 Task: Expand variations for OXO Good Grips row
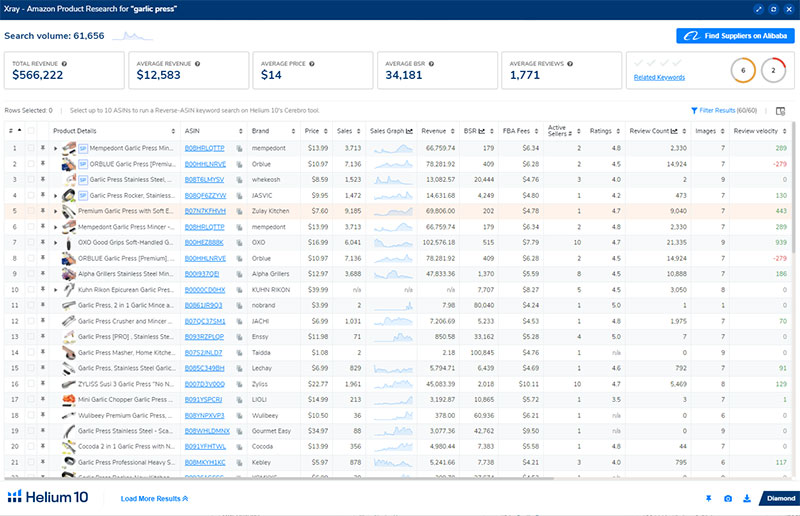tap(56, 243)
